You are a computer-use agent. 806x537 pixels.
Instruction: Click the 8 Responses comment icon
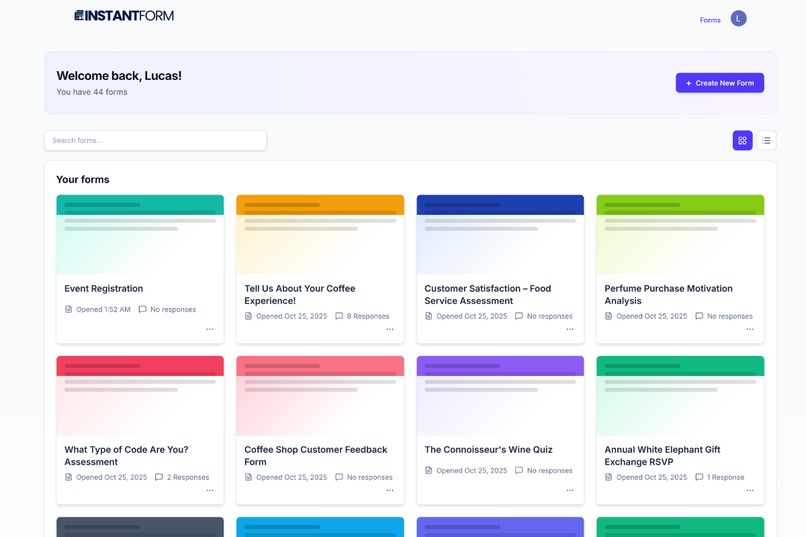339,316
